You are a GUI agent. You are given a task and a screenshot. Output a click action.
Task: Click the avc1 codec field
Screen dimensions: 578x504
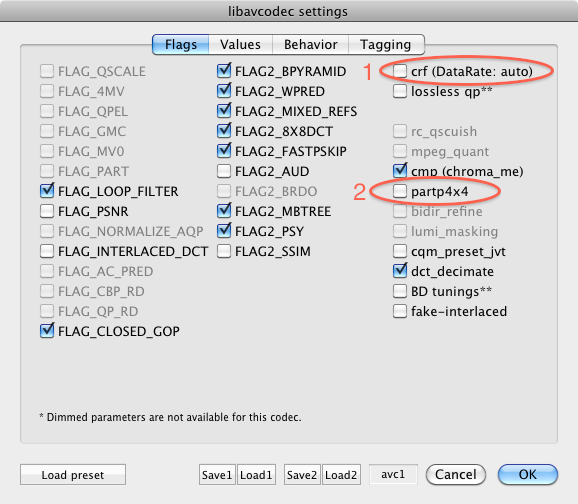click(x=393, y=474)
